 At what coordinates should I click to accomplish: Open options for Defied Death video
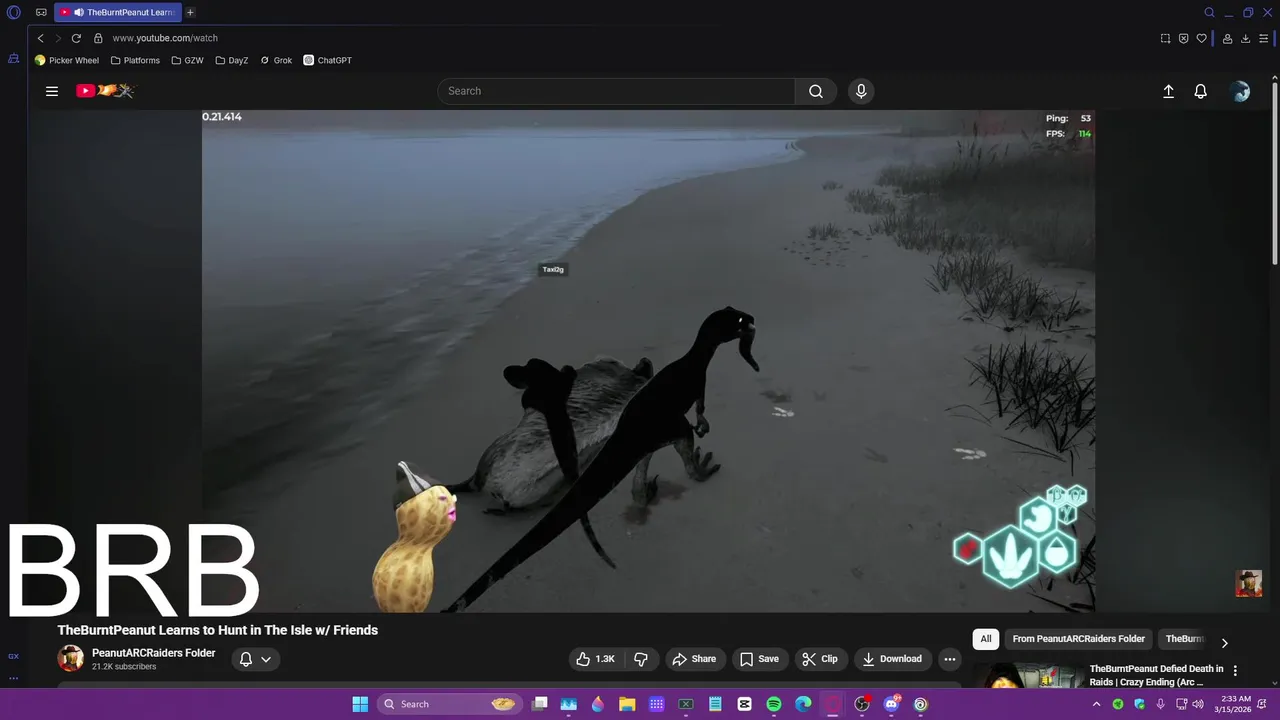point(1235,671)
